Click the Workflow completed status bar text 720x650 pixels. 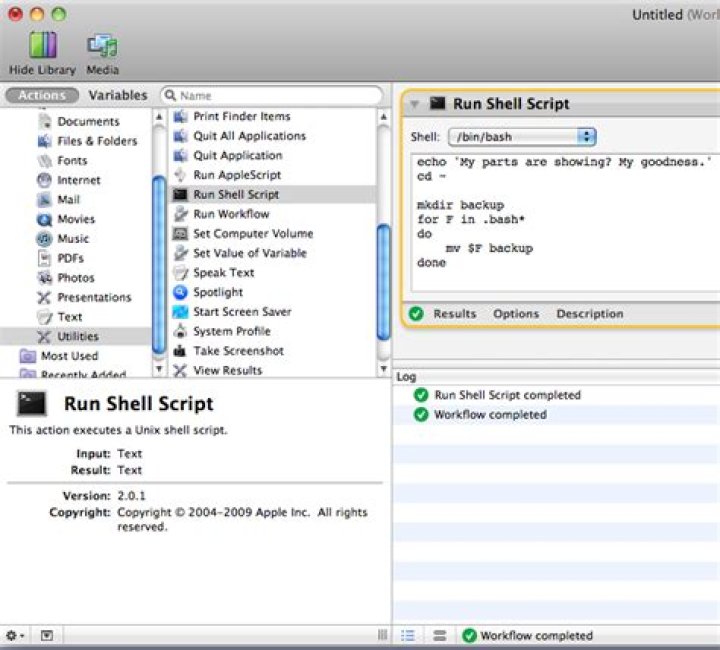[x=536, y=636]
